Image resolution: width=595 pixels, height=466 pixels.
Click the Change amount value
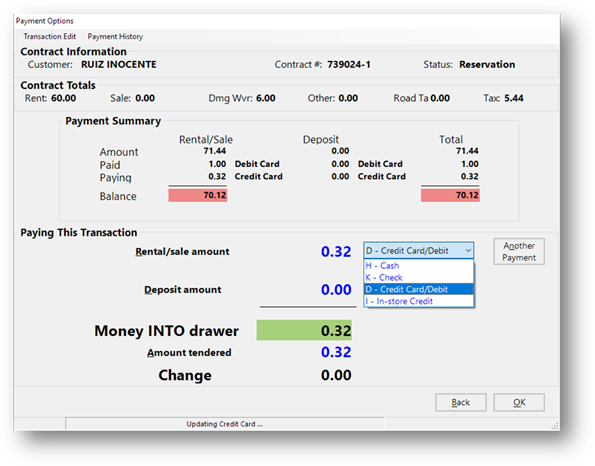336,375
